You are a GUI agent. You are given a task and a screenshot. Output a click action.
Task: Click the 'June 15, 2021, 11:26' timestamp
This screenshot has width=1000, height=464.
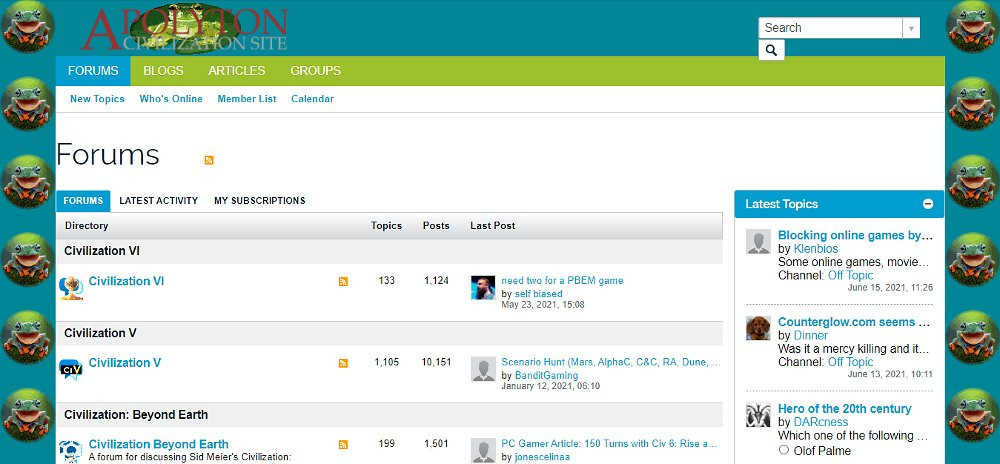click(x=890, y=287)
